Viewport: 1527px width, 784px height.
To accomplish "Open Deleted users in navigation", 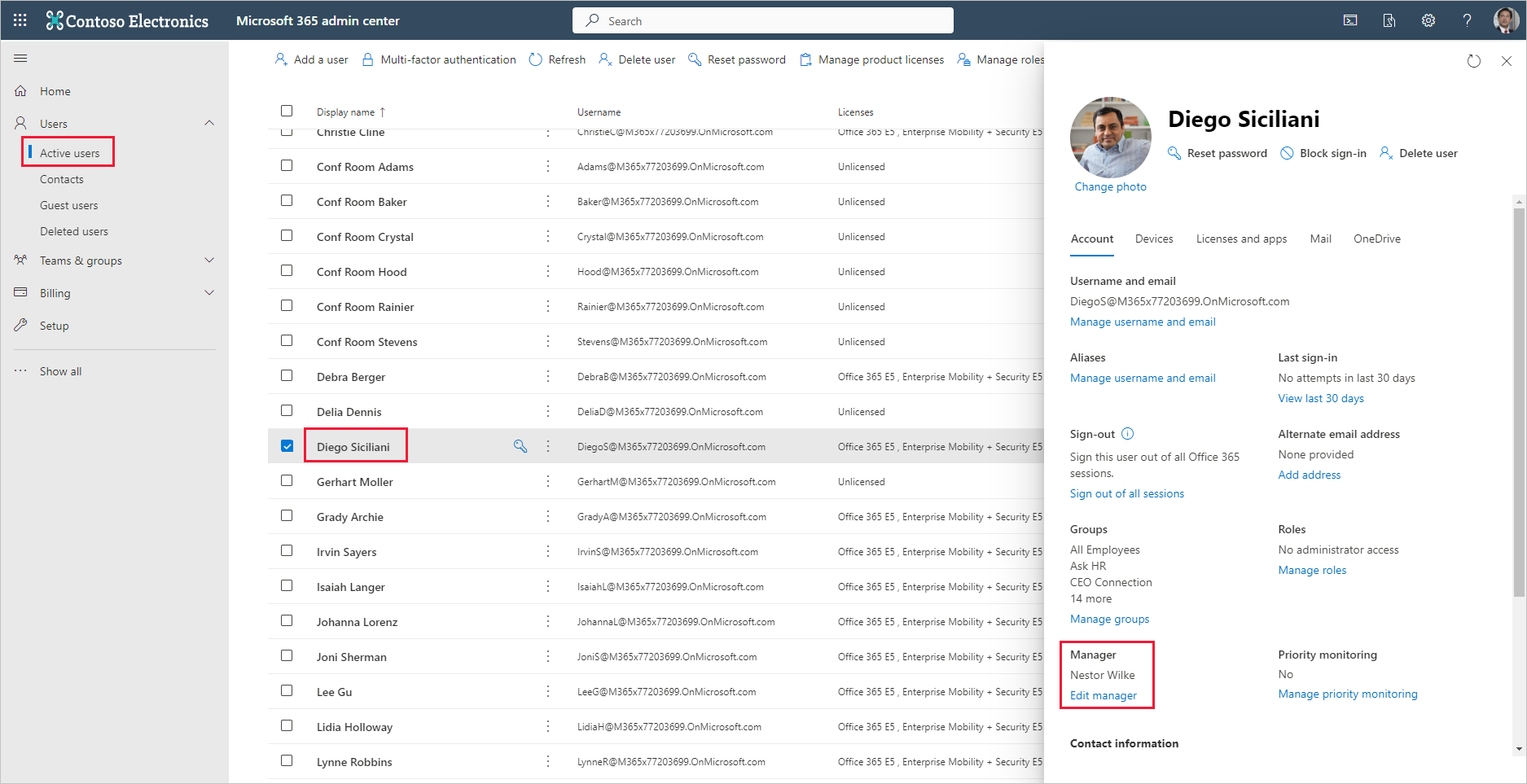I will pos(74,231).
